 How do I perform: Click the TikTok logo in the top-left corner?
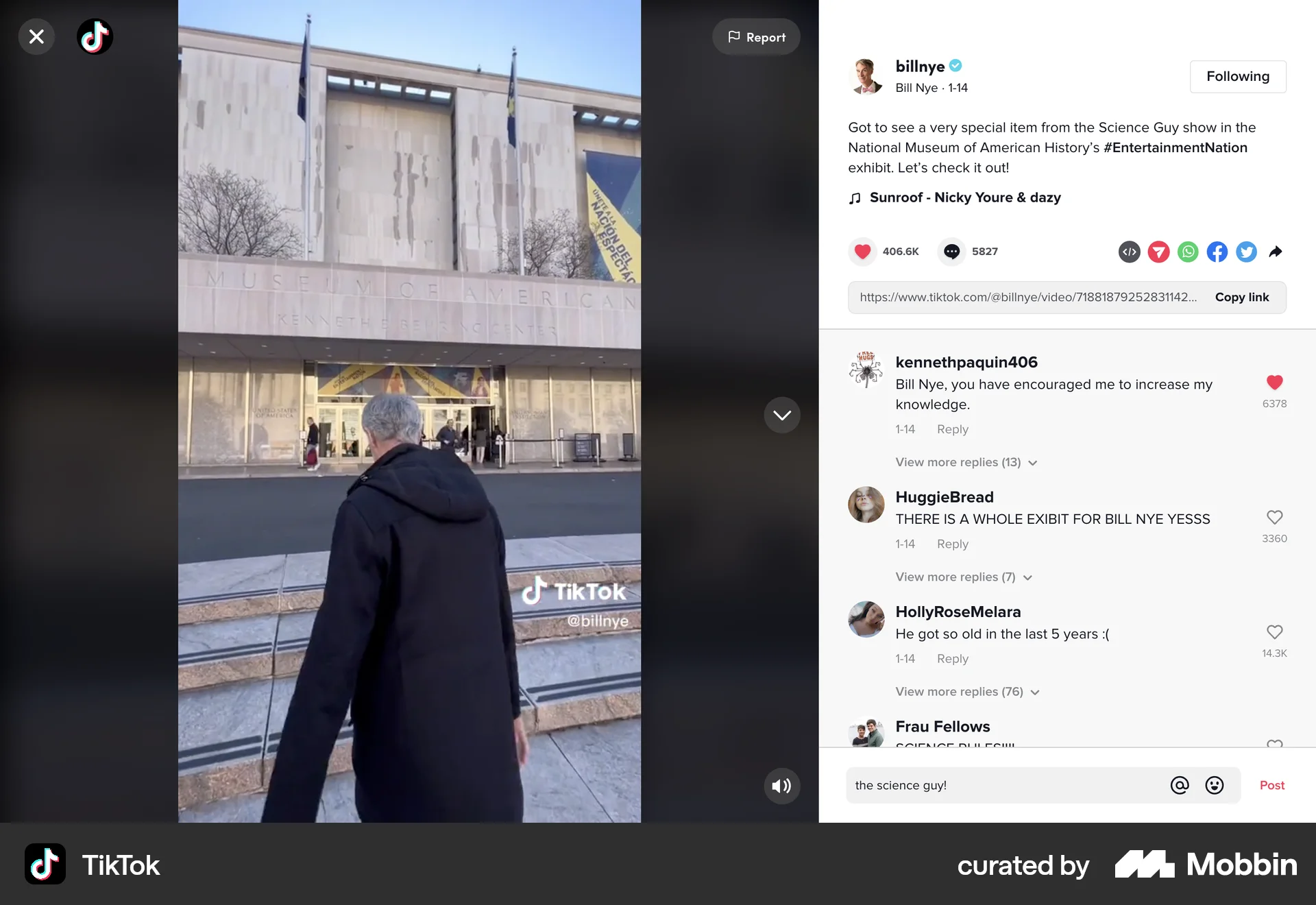95,36
